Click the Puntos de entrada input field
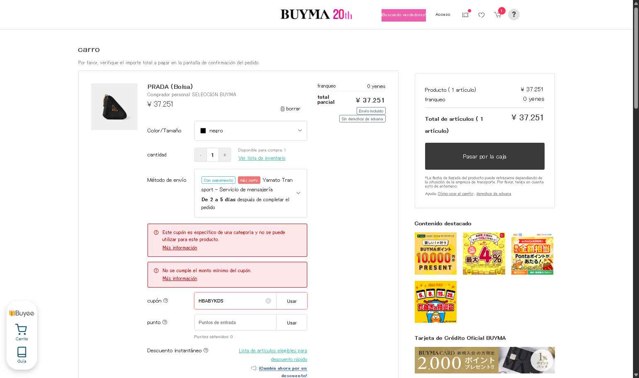Screen dimensions: 639x378 click(235, 323)
